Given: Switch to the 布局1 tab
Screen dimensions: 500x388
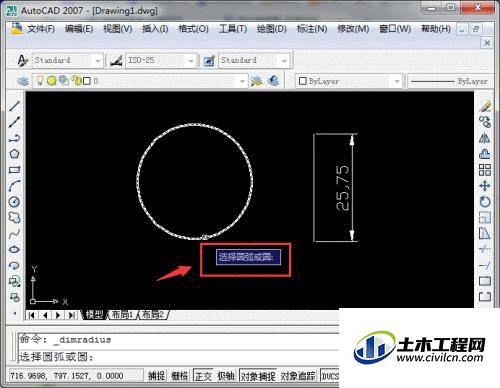Looking at the screenshot, I should [x=122, y=314].
